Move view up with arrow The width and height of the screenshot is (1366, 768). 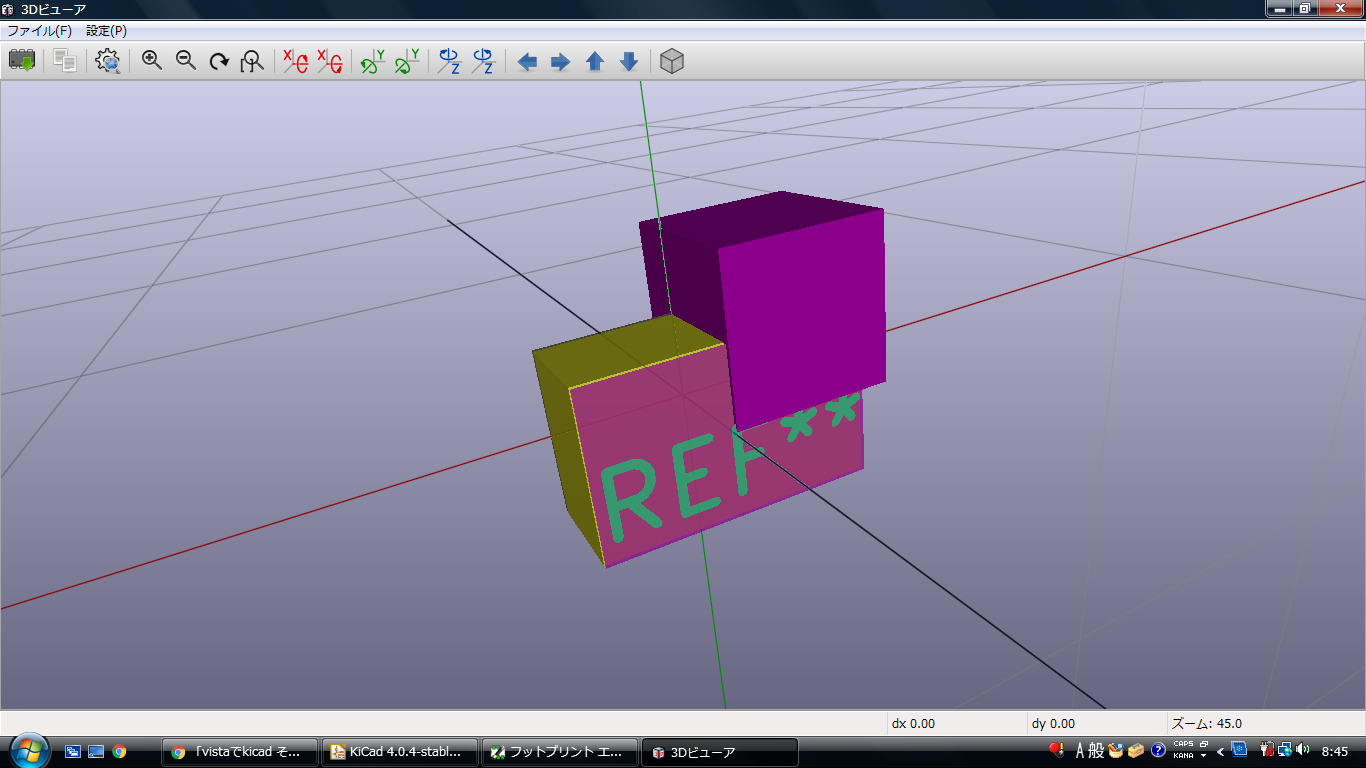coord(595,62)
